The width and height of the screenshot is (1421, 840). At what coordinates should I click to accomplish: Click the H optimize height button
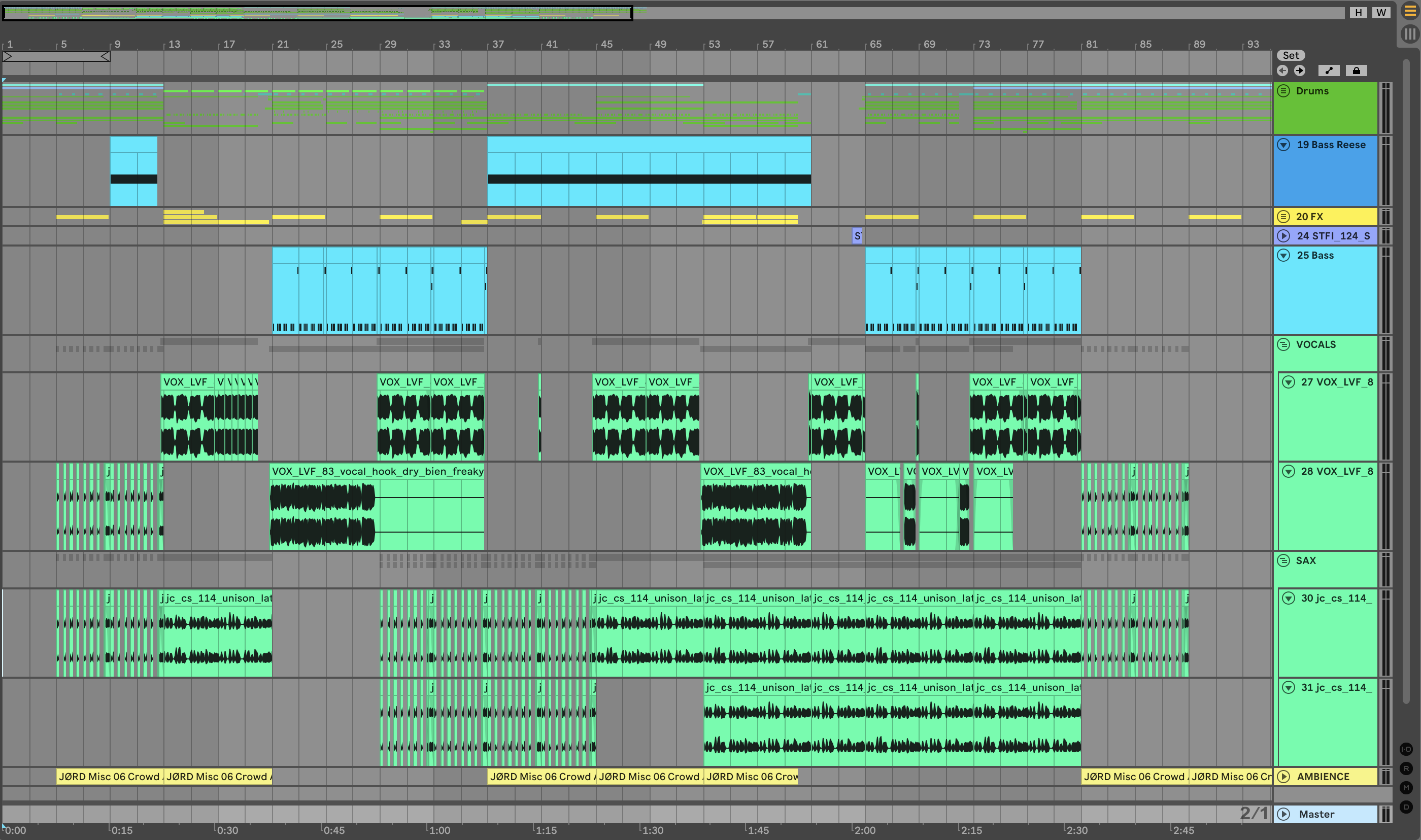pos(1358,13)
